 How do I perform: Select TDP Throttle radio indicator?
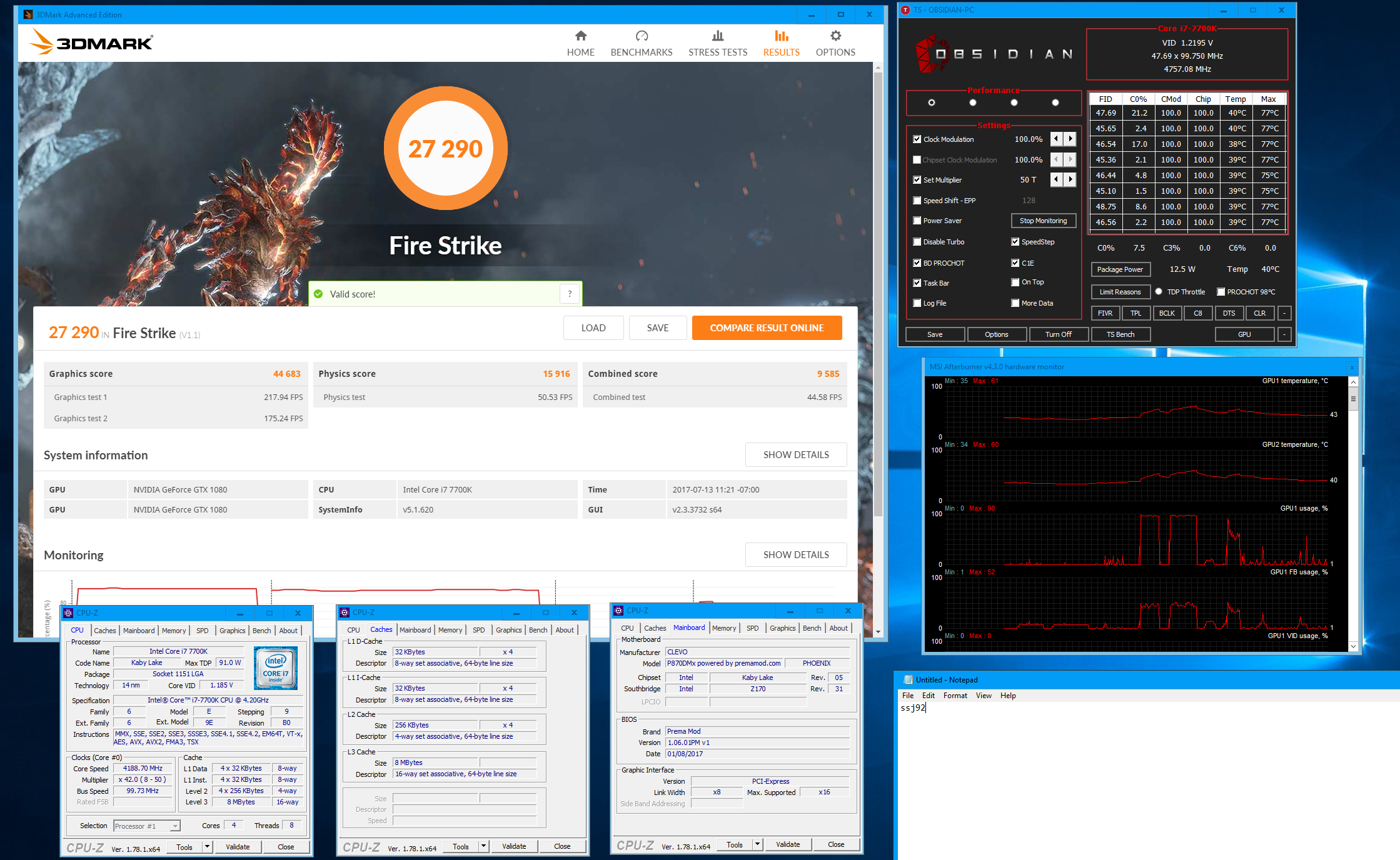(1159, 292)
